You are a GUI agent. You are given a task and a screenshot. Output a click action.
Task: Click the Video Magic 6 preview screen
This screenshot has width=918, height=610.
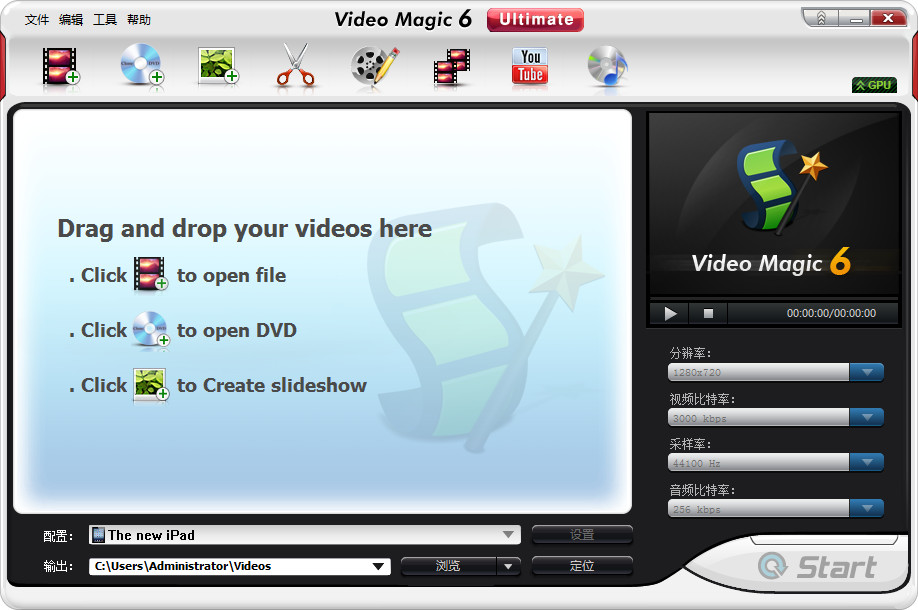774,205
